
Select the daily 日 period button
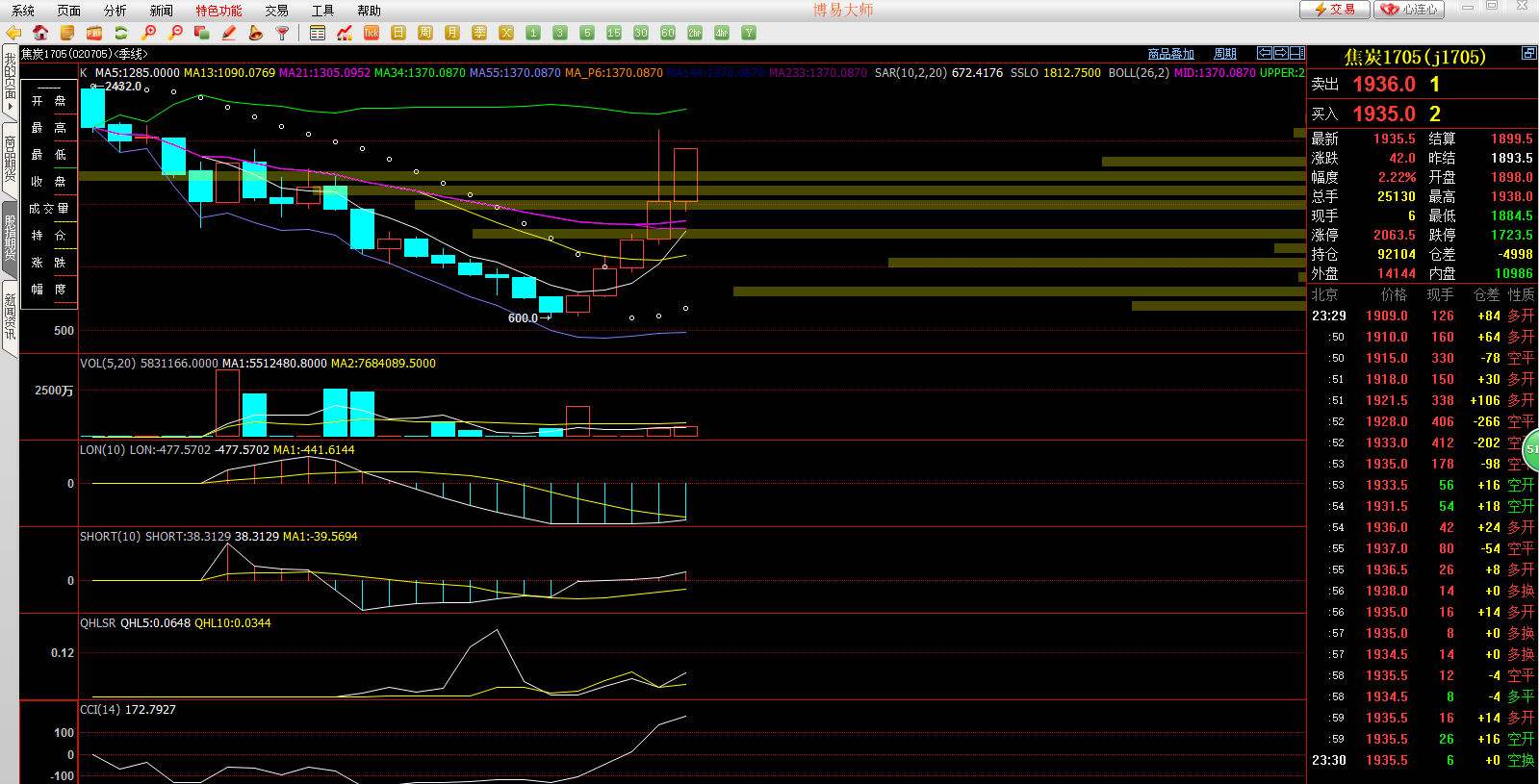tap(398, 33)
